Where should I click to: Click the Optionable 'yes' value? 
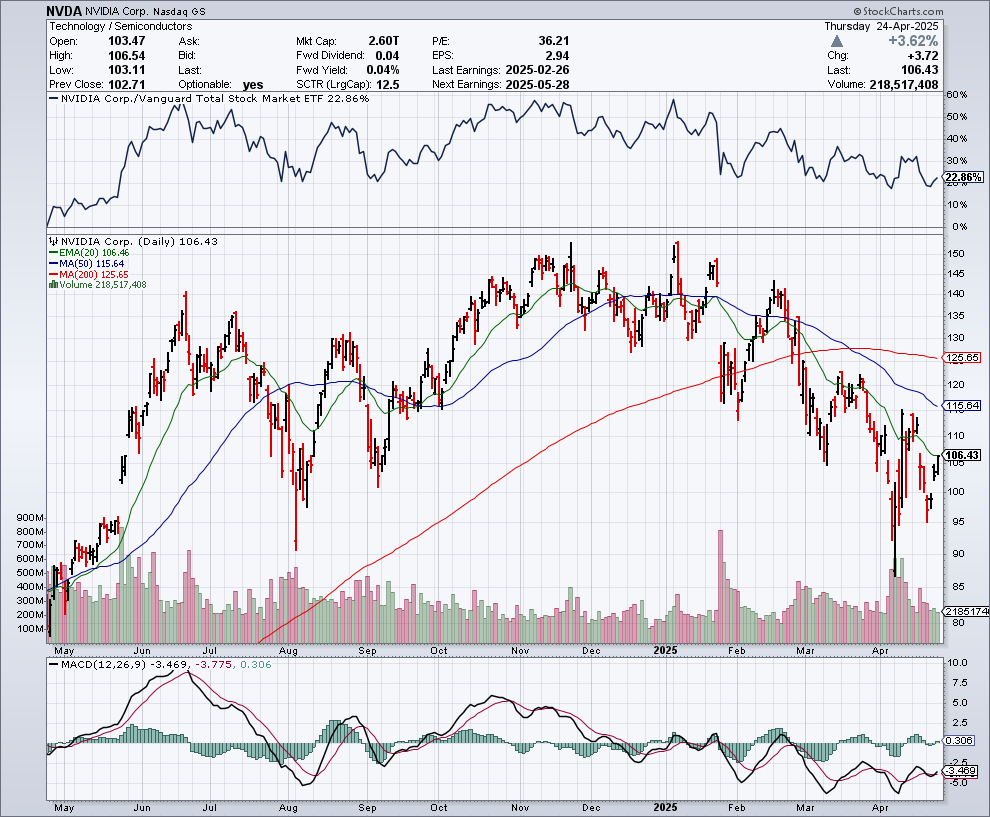[x=253, y=85]
